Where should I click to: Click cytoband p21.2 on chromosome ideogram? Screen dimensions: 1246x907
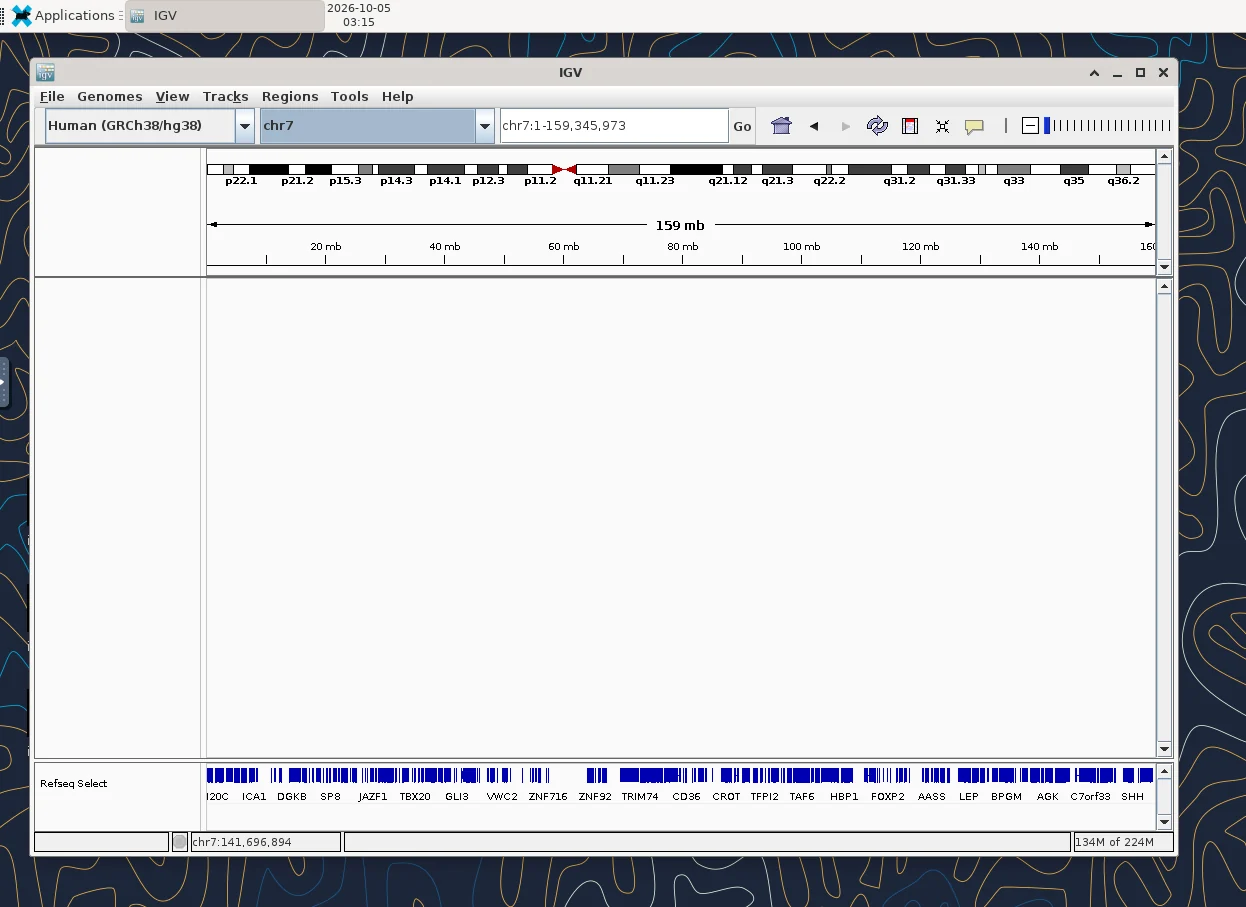[x=297, y=181]
